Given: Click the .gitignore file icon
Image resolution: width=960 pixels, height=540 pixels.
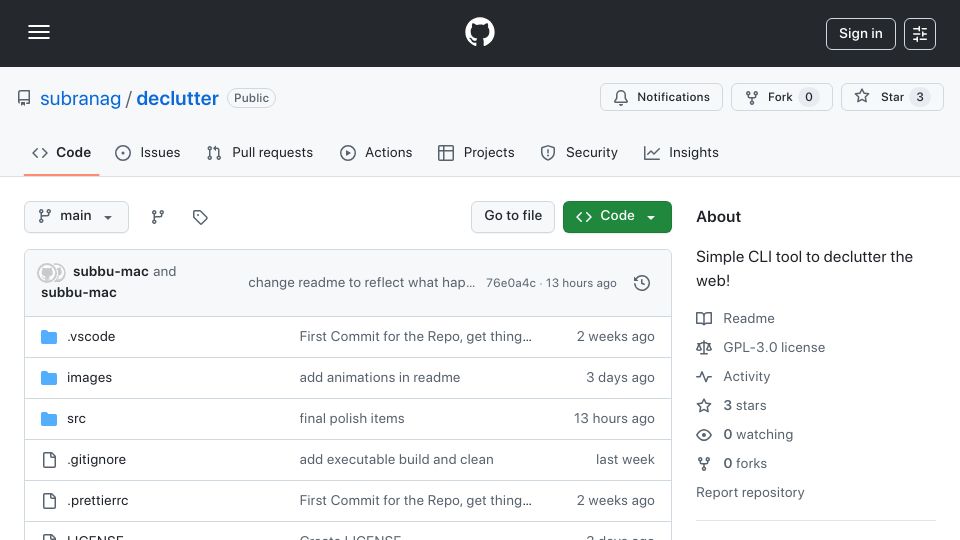Looking at the screenshot, I should (49, 460).
